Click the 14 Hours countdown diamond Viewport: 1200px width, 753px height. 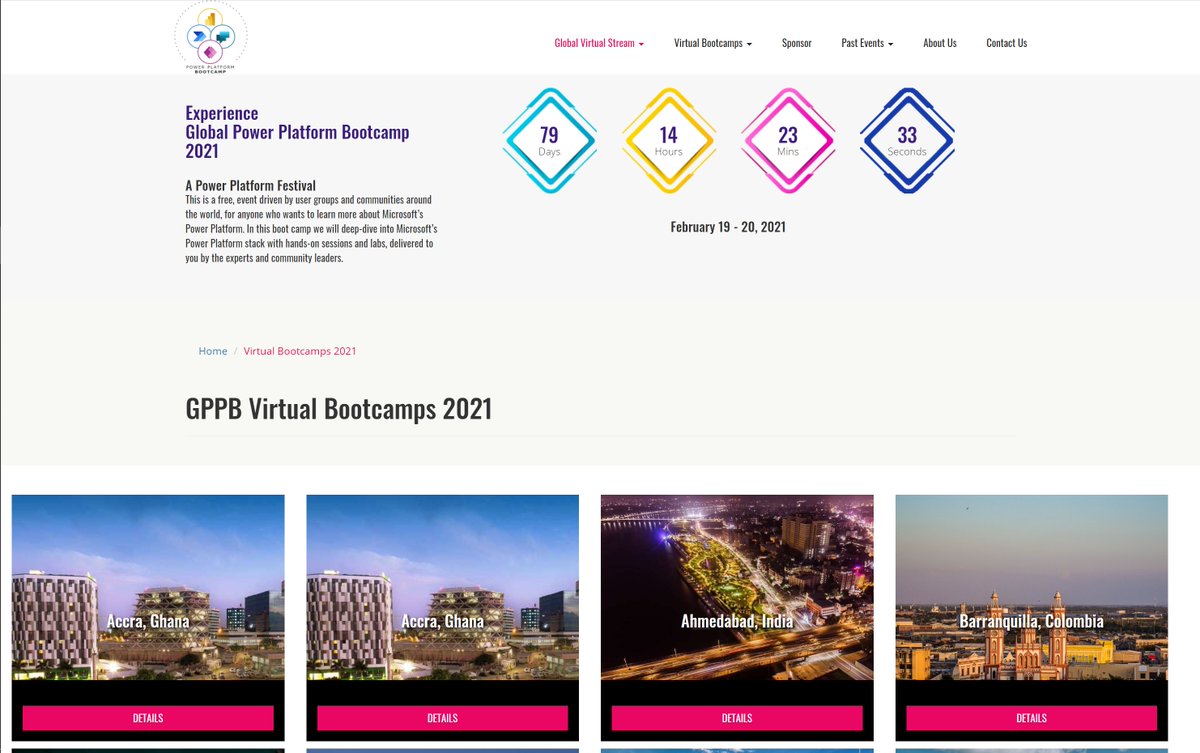click(668, 140)
